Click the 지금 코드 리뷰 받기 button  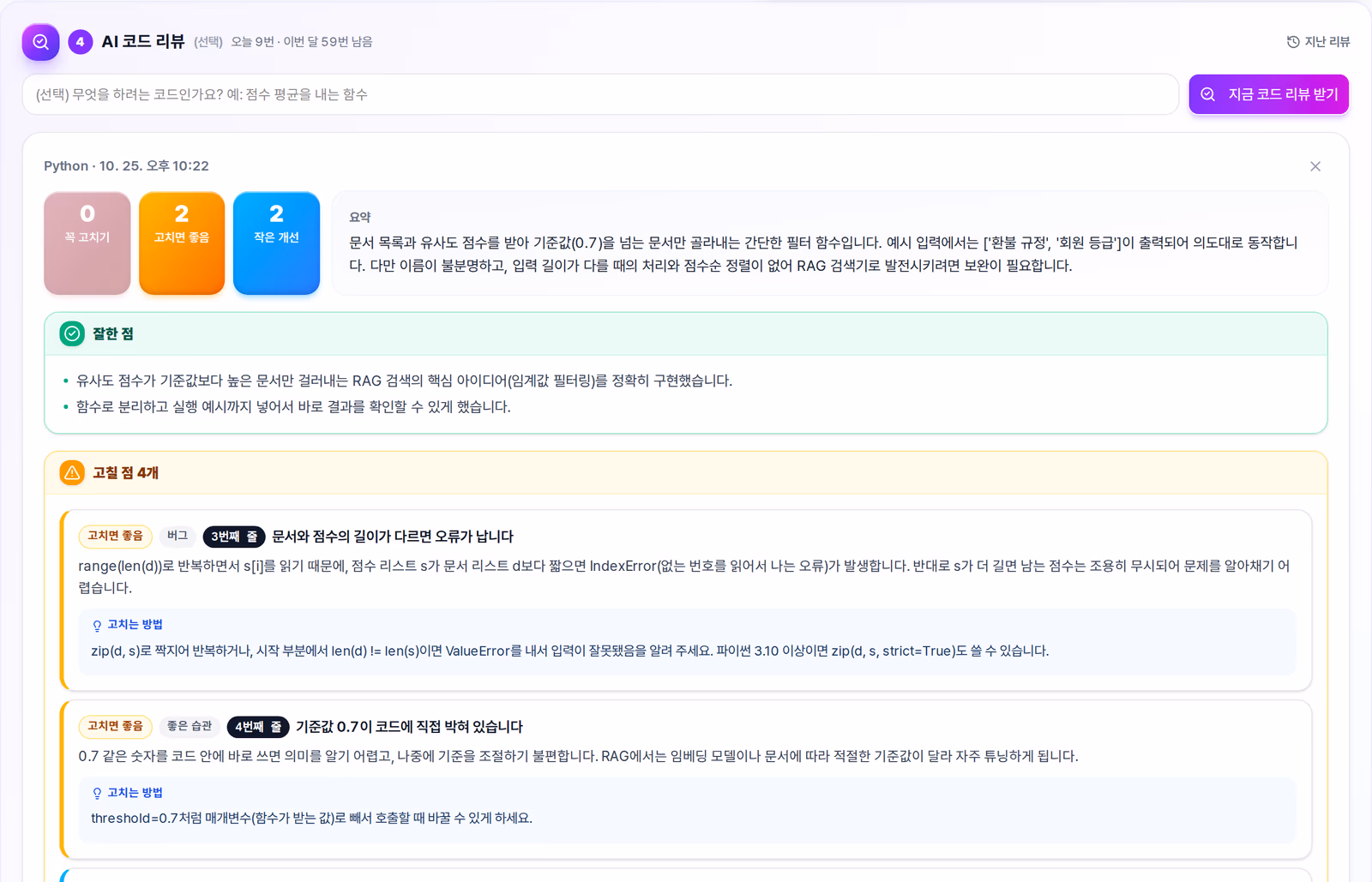coord(1268,94)
